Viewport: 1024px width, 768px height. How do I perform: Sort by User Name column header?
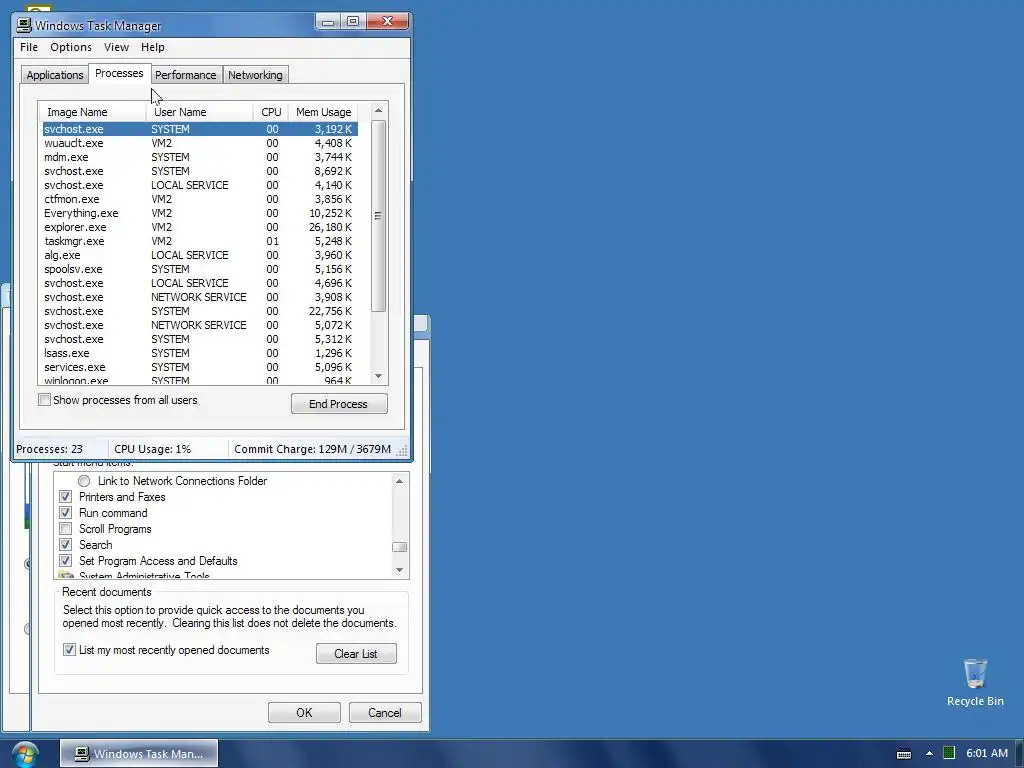199,112
